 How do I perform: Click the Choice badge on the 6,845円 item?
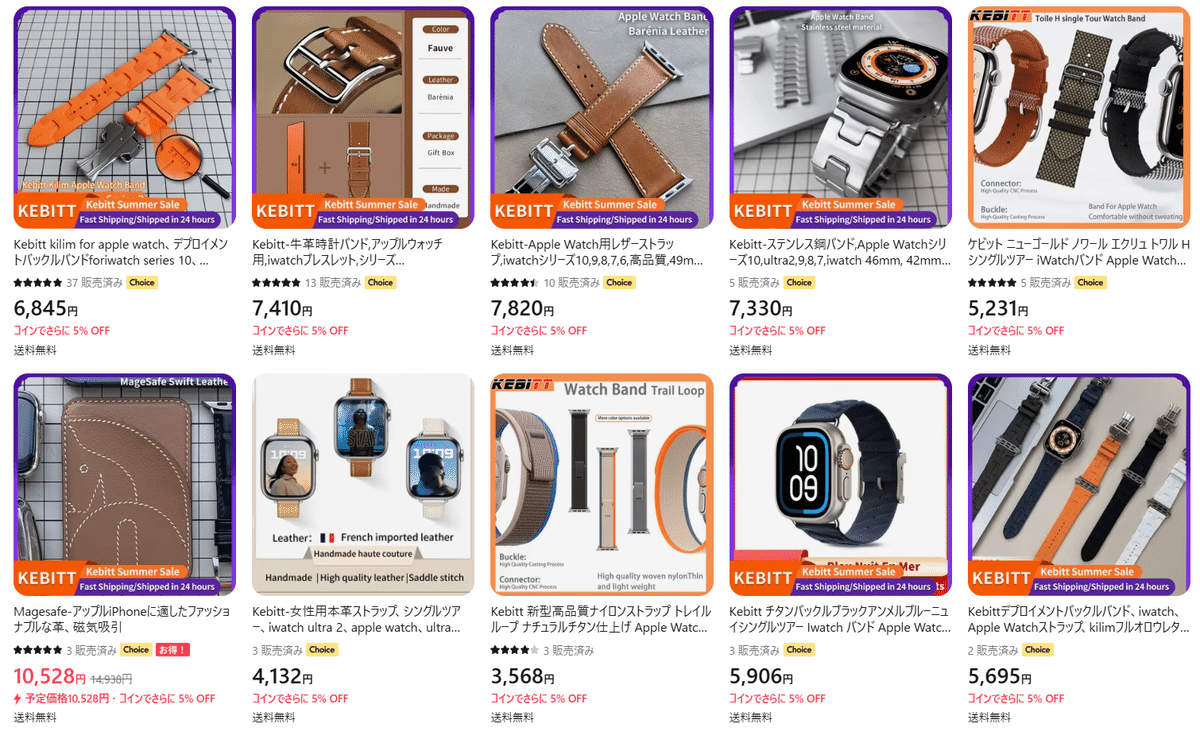point(142,283)
